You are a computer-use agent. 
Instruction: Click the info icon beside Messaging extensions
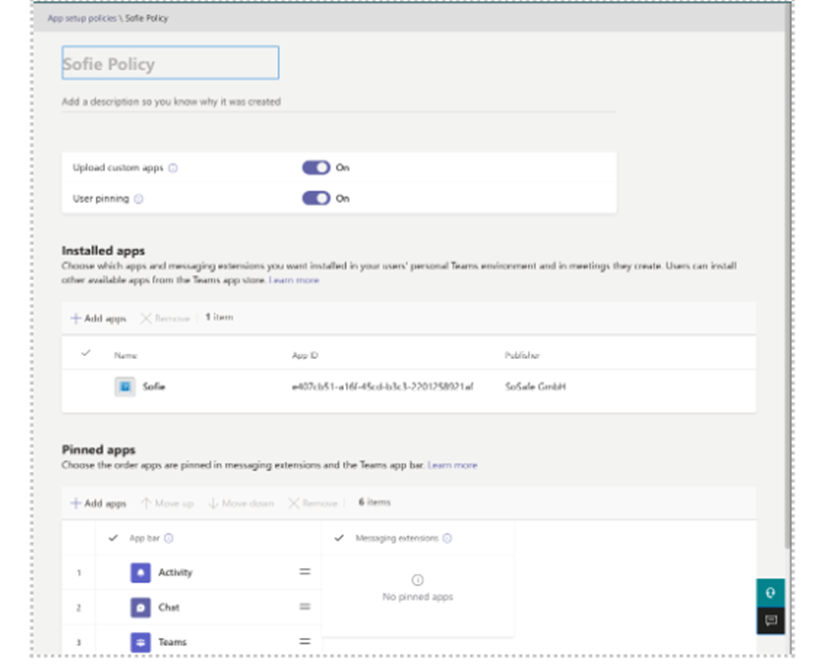pyautogui.click(x=447, y=538)
